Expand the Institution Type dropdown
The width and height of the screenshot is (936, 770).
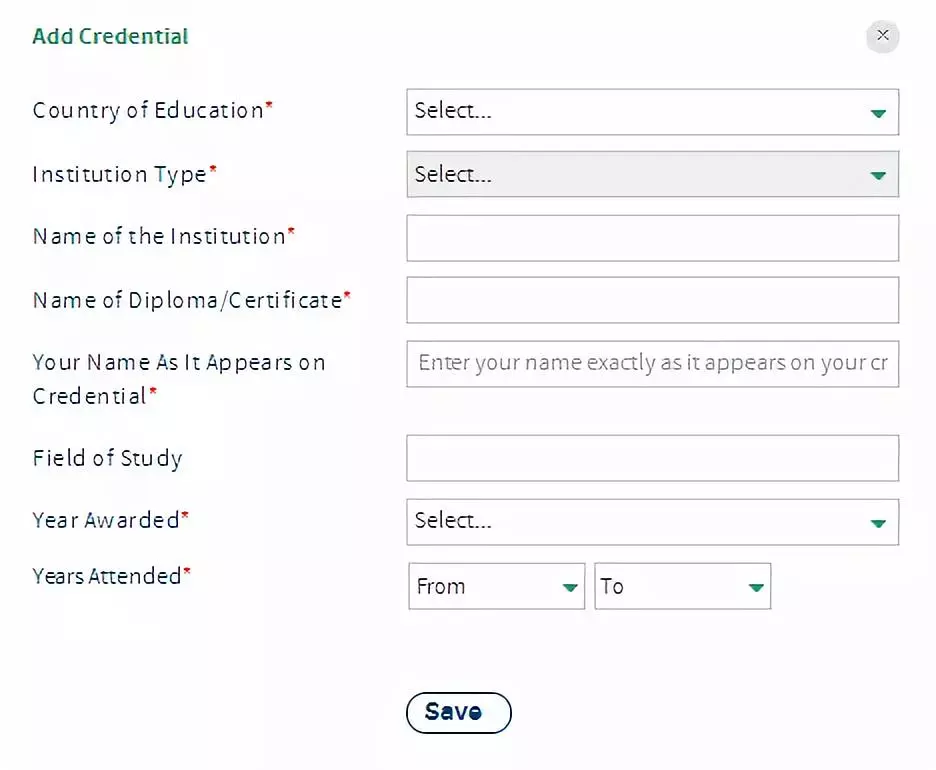point(640,174)
